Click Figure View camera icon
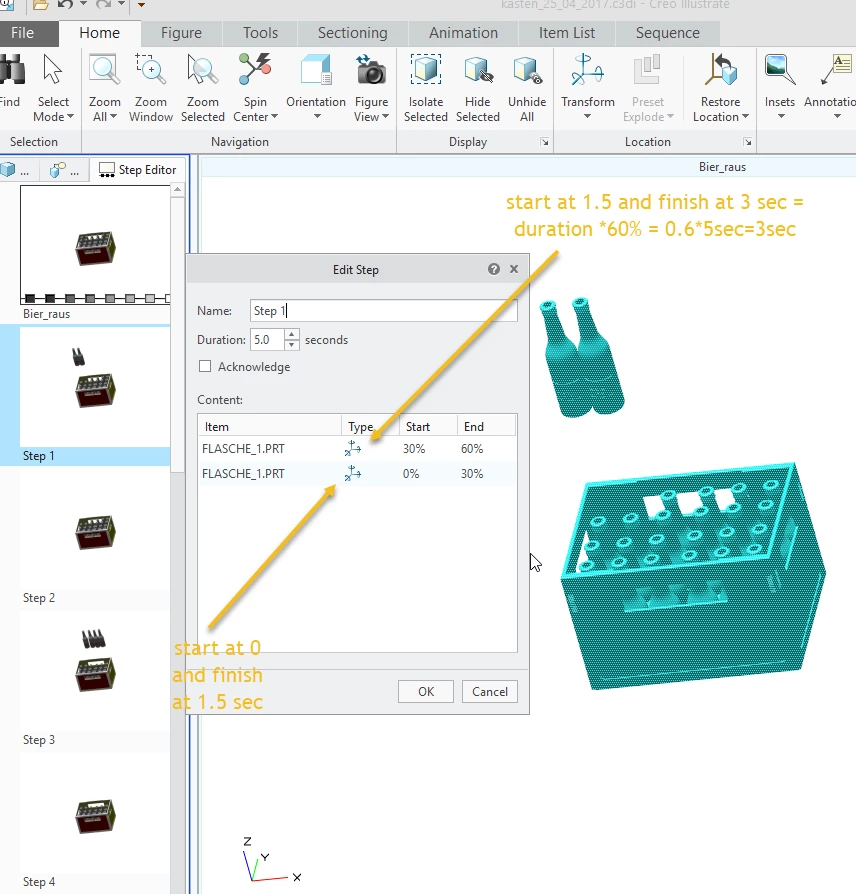Viewport: 856px width, 894px height. coord(371,70)
